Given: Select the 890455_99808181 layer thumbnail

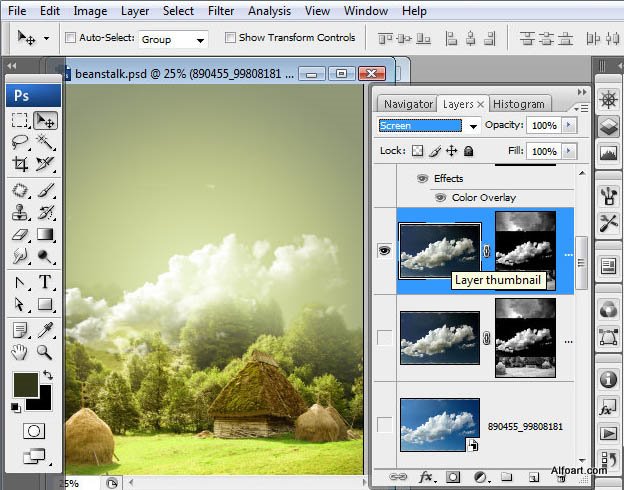Looking at the screenshot, I should point(439,423).
